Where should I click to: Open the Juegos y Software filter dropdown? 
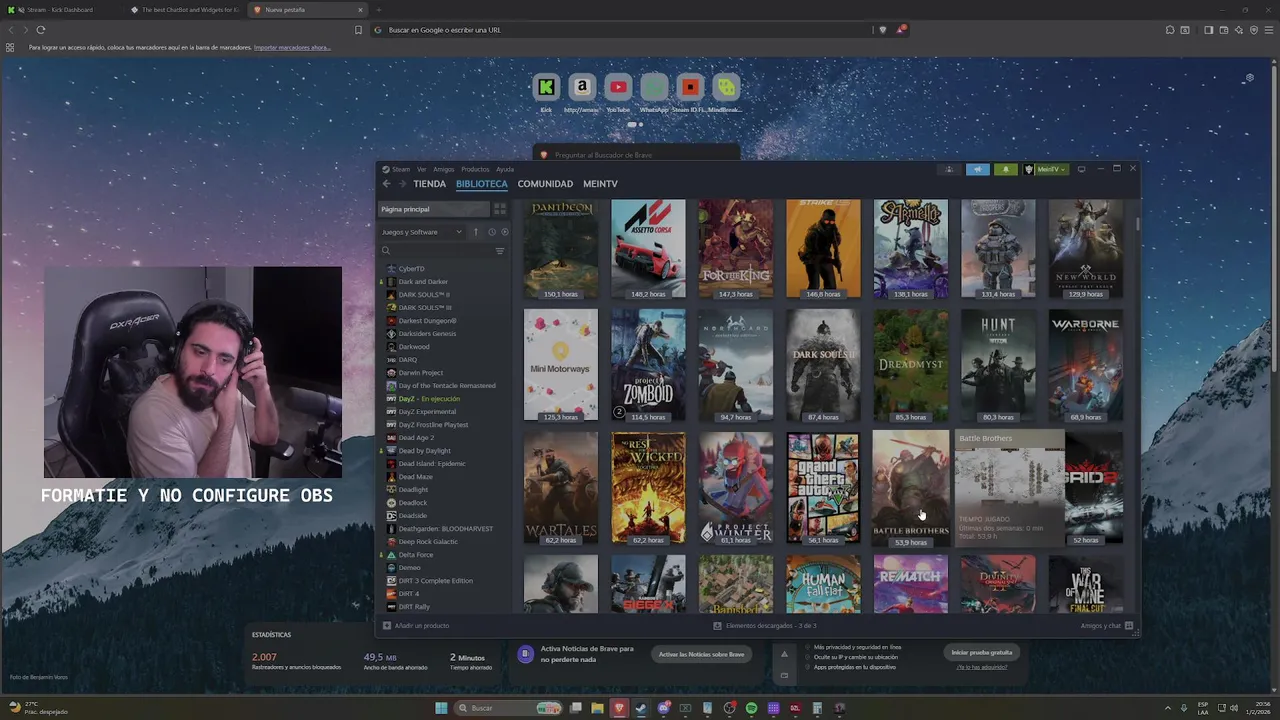(x=422, y=232)
